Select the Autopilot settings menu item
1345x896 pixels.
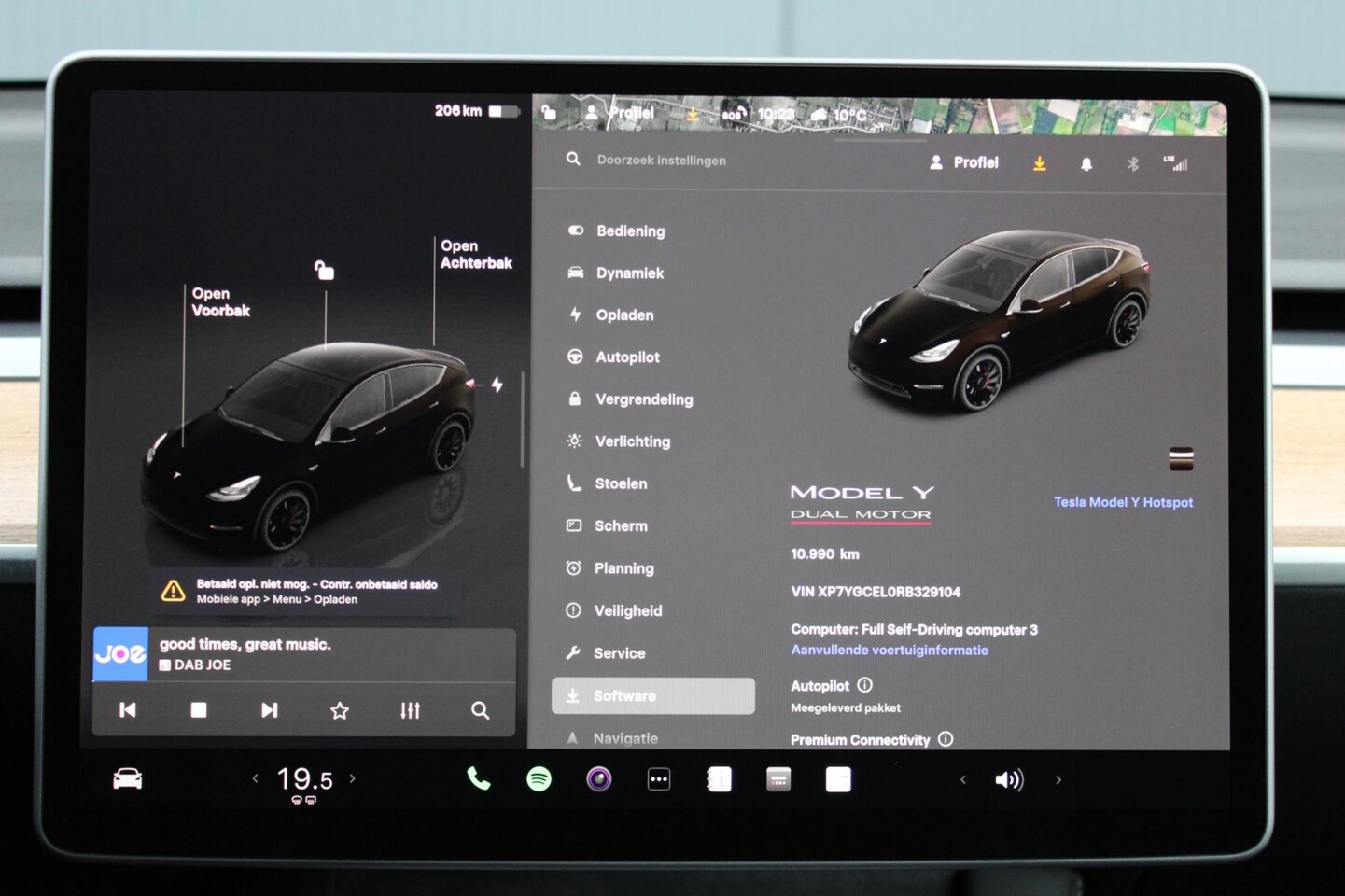coord(627,357)
